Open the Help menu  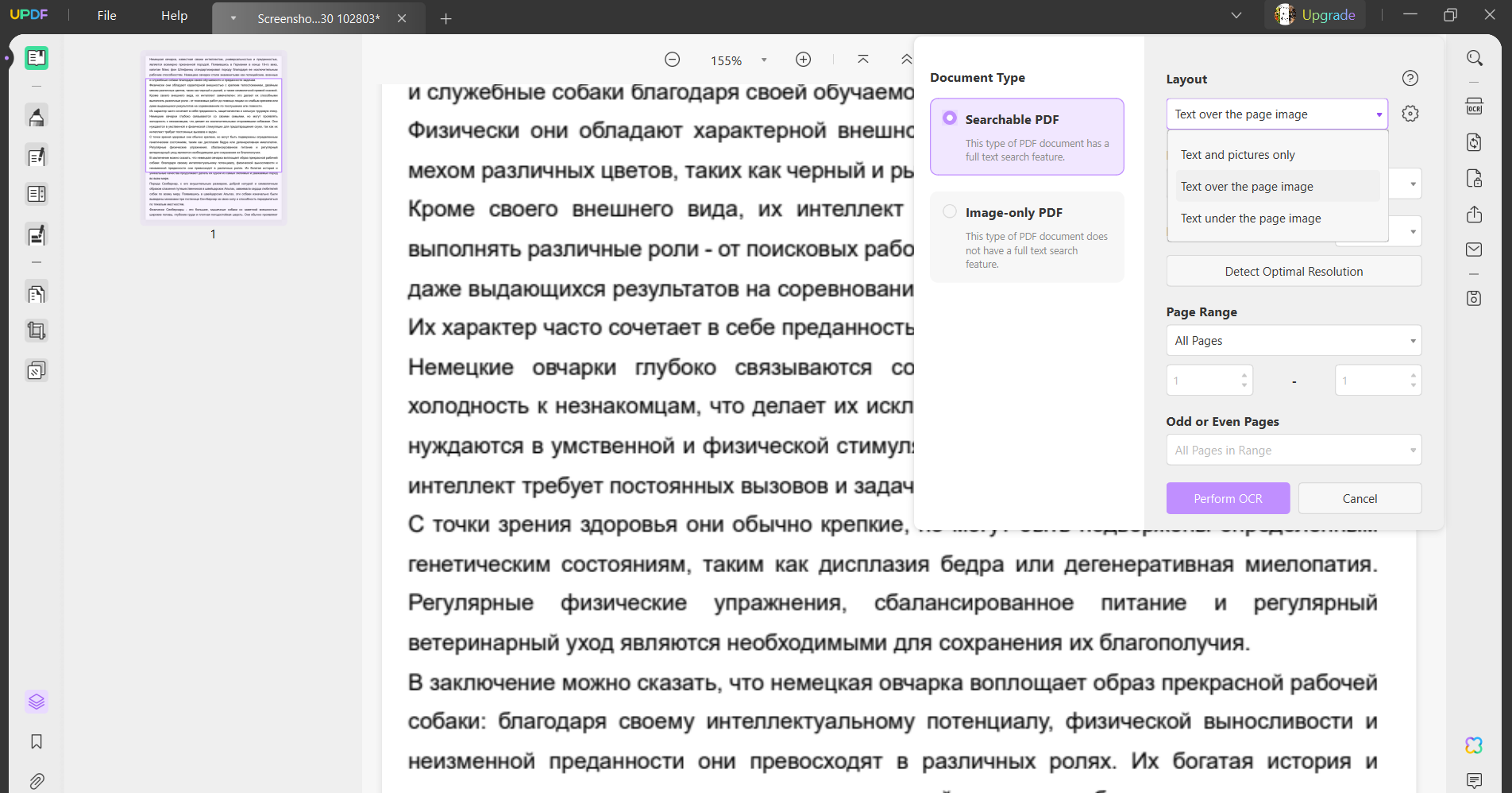[174, 16]
